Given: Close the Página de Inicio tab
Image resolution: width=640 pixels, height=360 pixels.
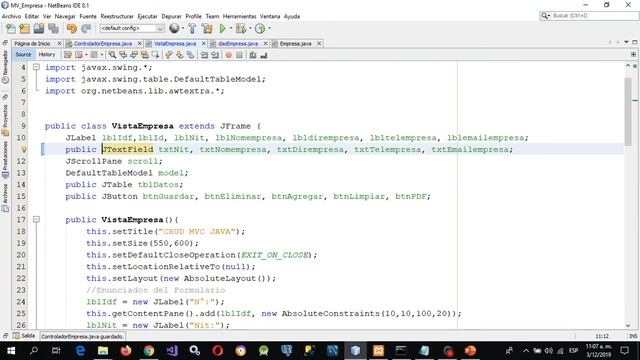Looking at the screenshot, I should tap(59, 43).
